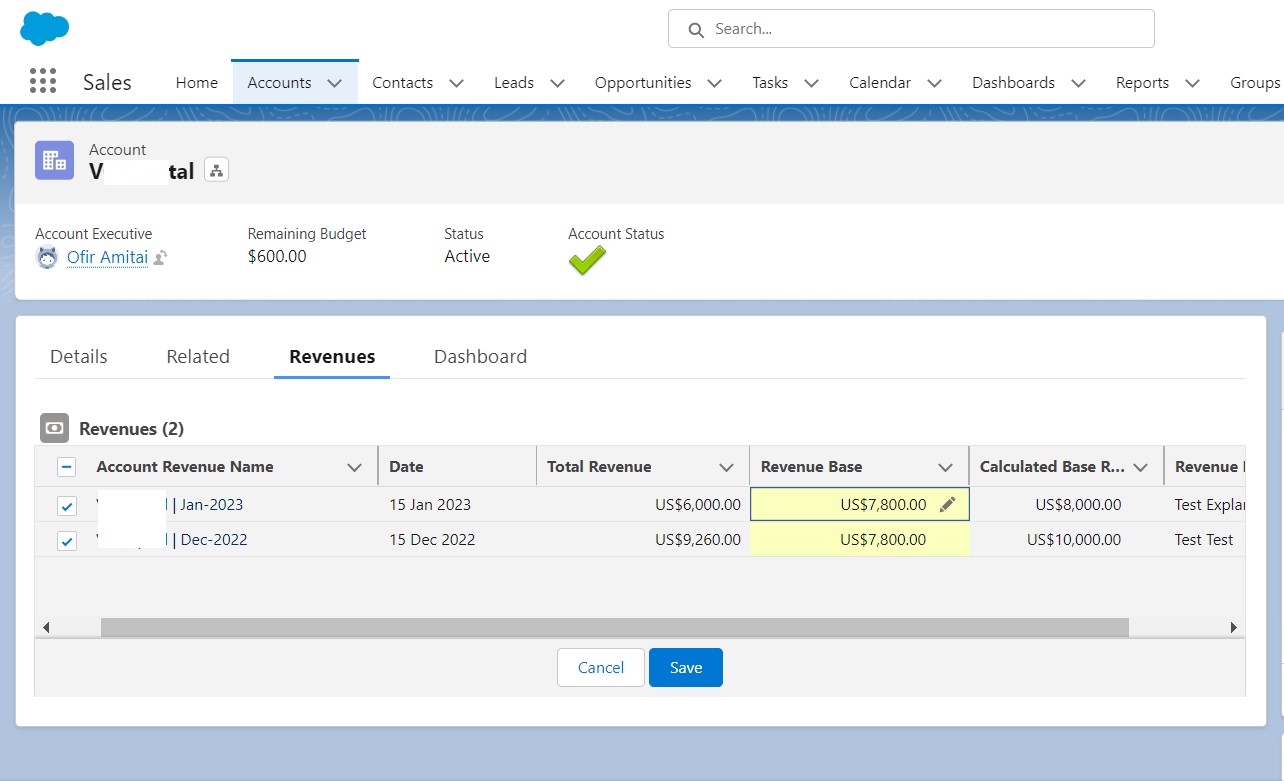
Task: Open the Account Revenue Name column dropdown
Action: [355, 466]
